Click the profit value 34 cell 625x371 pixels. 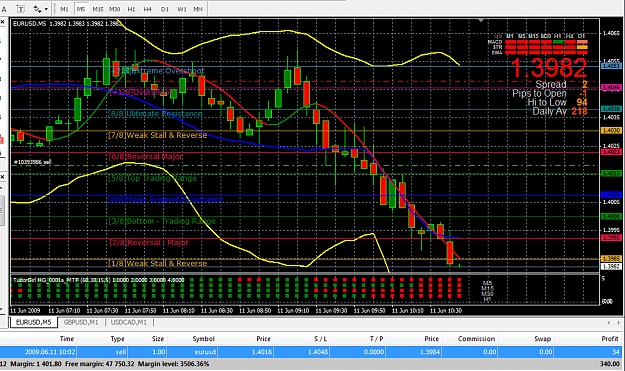(616, 352)
